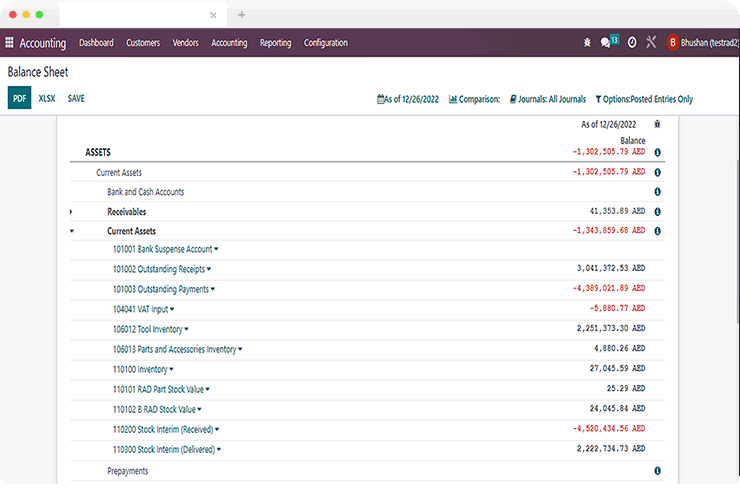Image resolution: width=740 pixels, height=490 pixels.
Task: Open dropdown for 104041 VAT Input
Action: [x=172, y=309]
